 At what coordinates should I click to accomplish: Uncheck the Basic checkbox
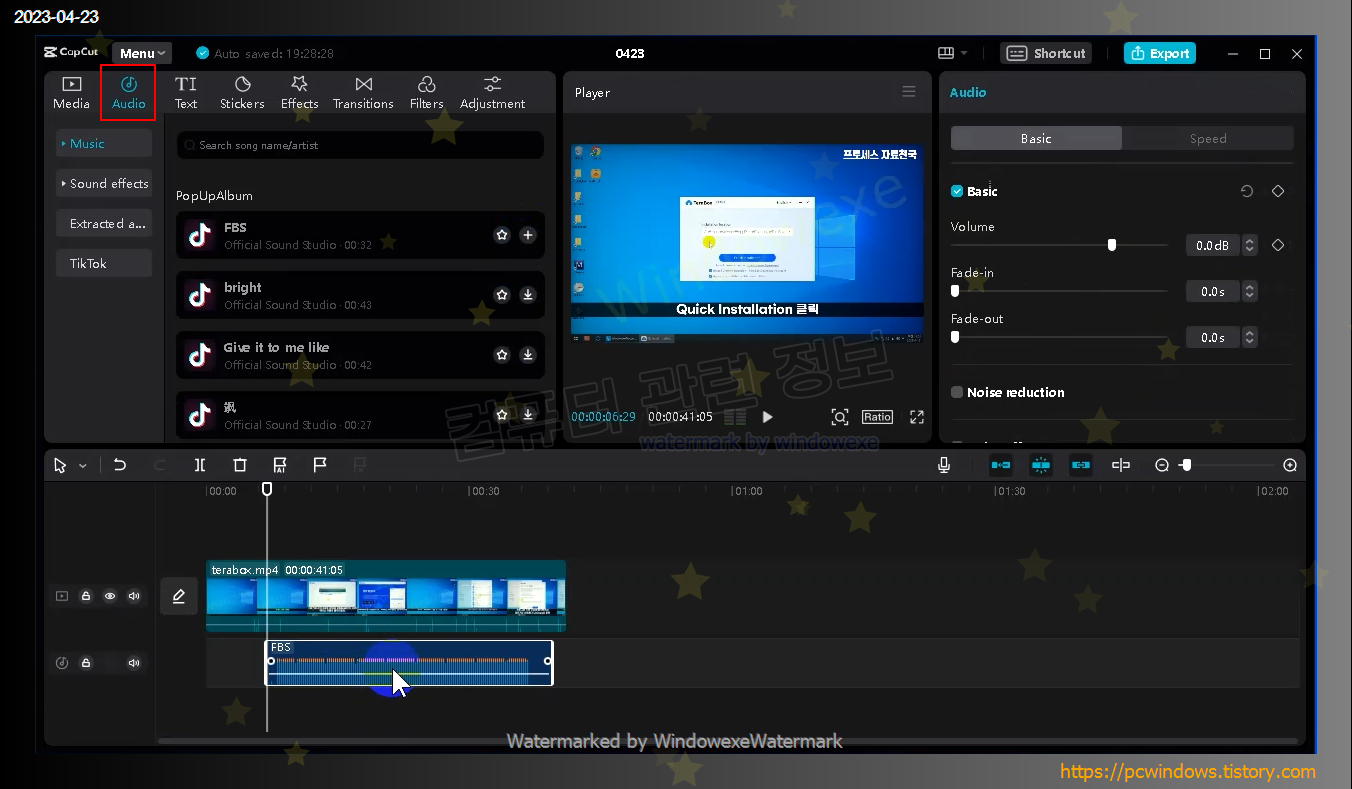coord(957,191)
